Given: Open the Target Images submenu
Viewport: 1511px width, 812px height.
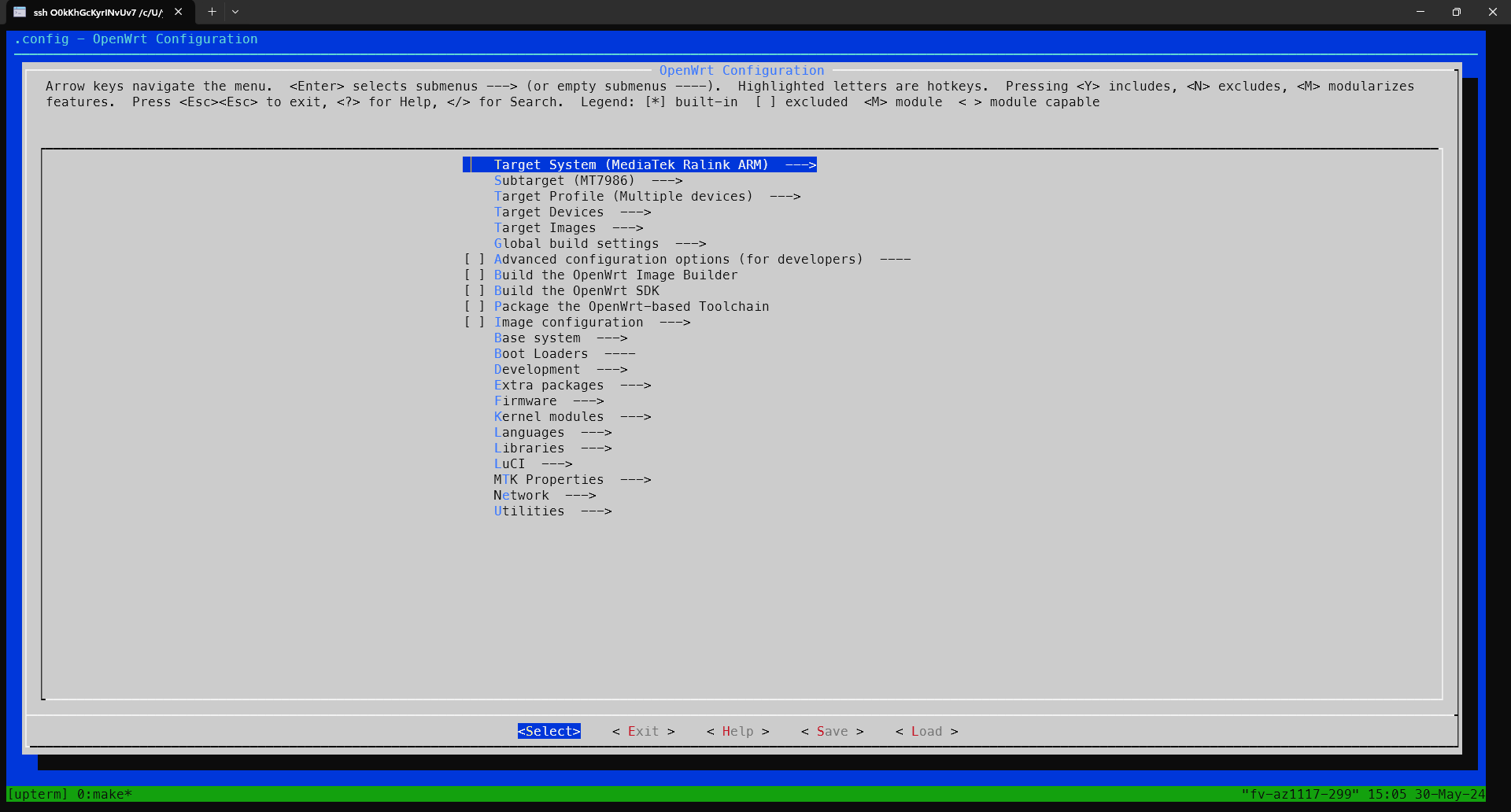Looking at the screenshot, I should tap(568, 227).
